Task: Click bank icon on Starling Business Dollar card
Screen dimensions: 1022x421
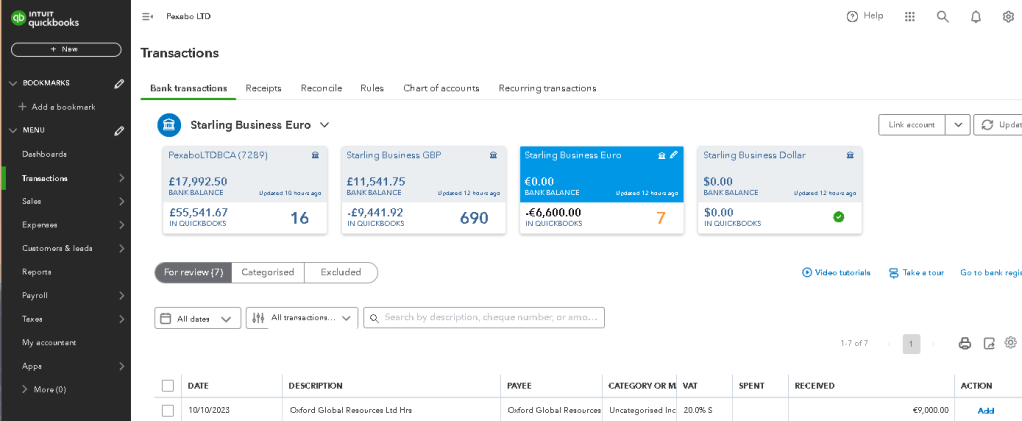Action: point(850,155)
